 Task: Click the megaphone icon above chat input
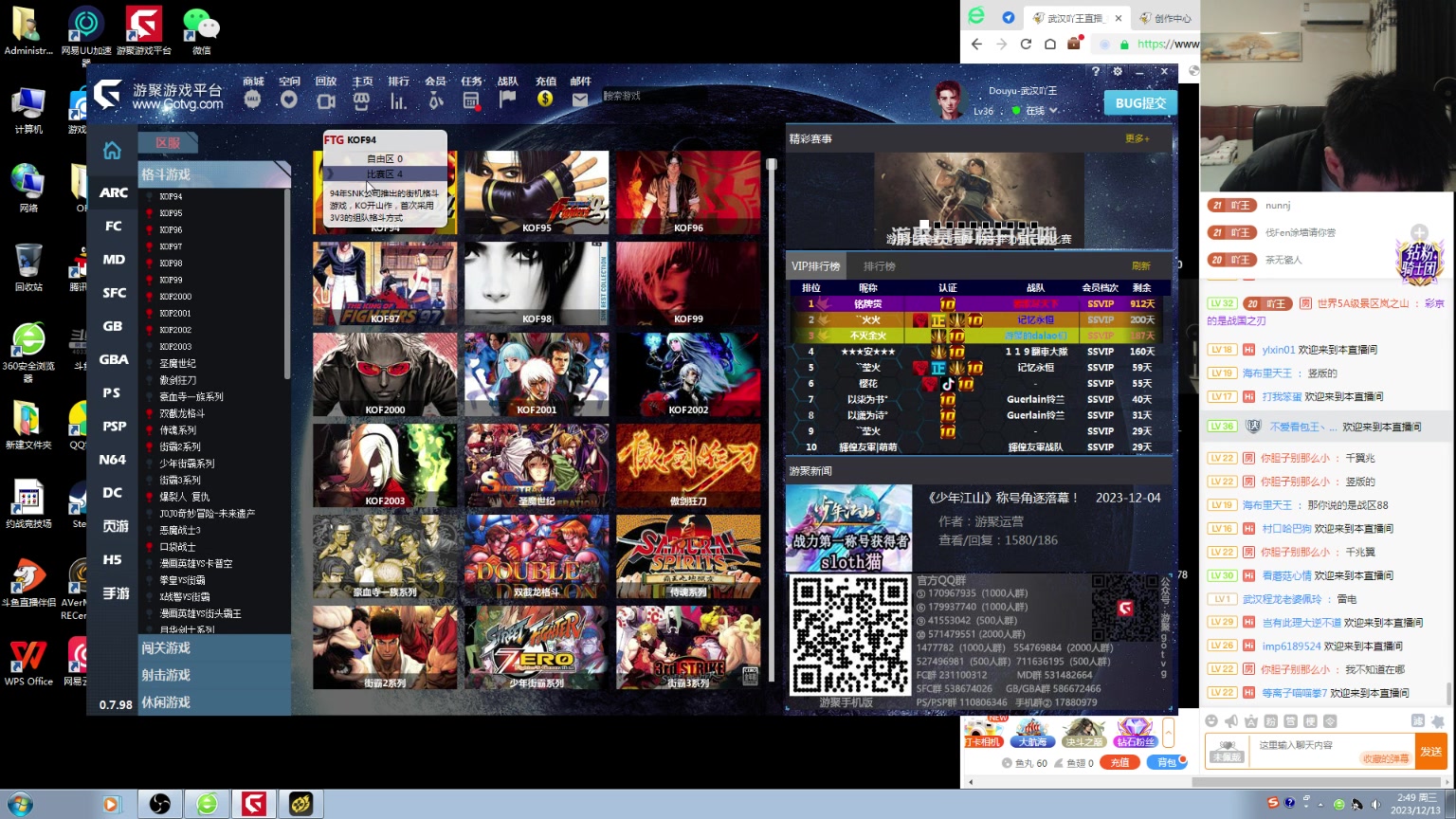[x=1231, y=721]
